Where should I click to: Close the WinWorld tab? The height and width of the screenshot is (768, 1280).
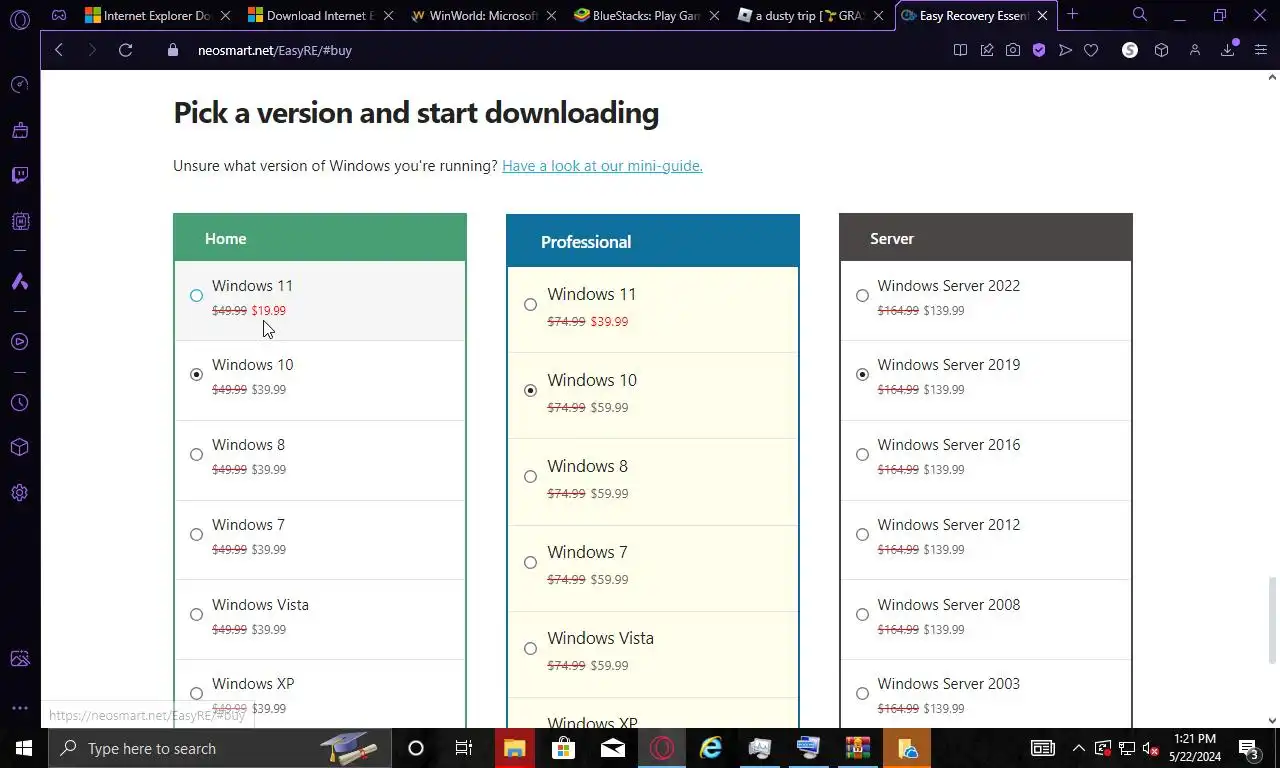pyautogui.click(x=551, y=16)
